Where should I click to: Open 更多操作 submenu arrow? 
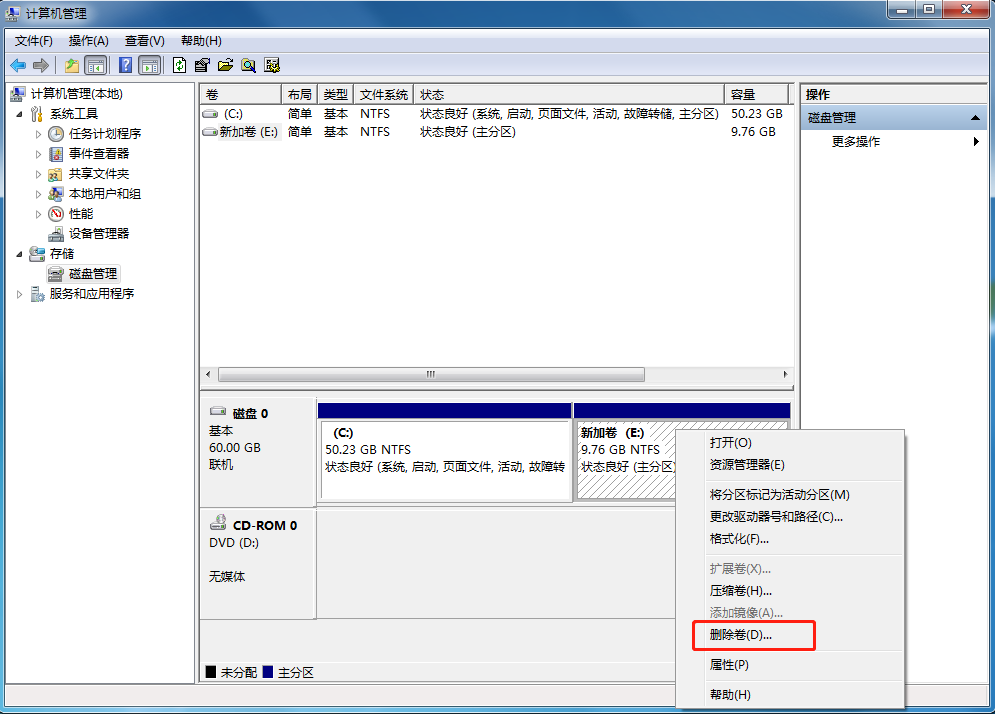(976, 142)
